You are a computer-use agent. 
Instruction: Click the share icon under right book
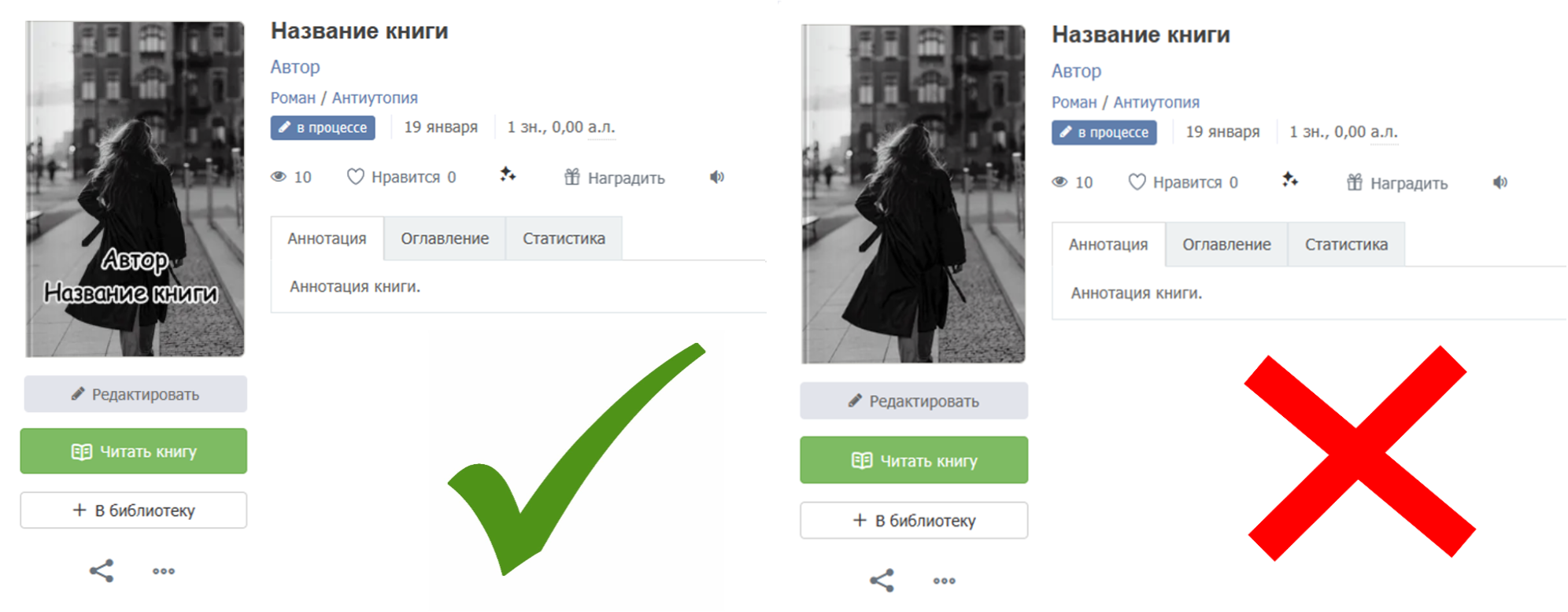coord(882,581)
